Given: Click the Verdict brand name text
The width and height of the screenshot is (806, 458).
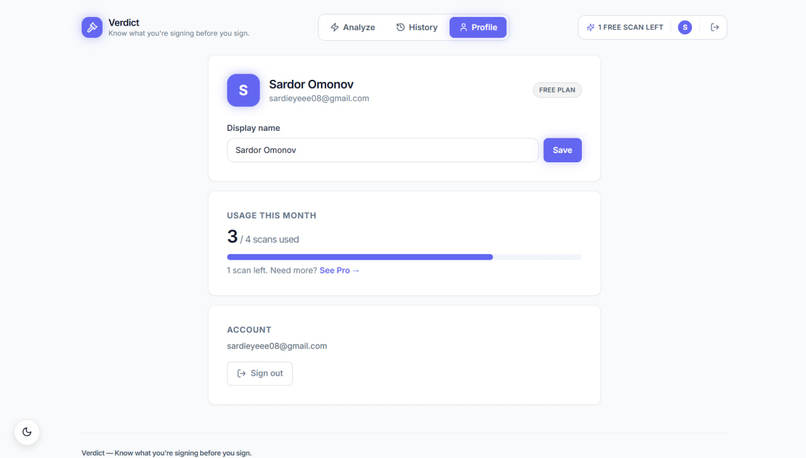Looking at the screenshot, I should 124,23.
